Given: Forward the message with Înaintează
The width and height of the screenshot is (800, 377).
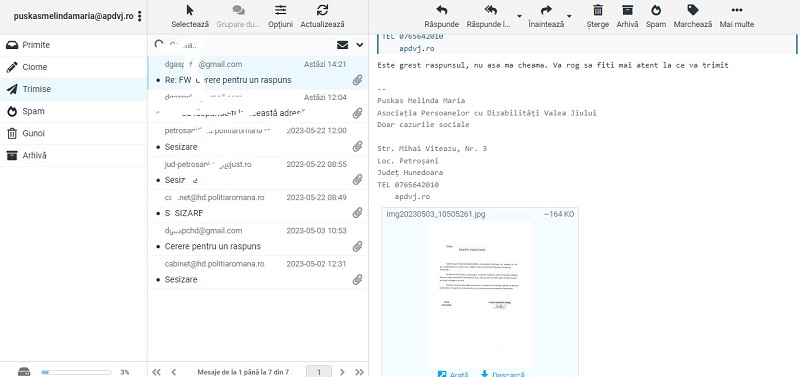Looking at the screenshot, I should pyautogui.click(x=546, y=16).
